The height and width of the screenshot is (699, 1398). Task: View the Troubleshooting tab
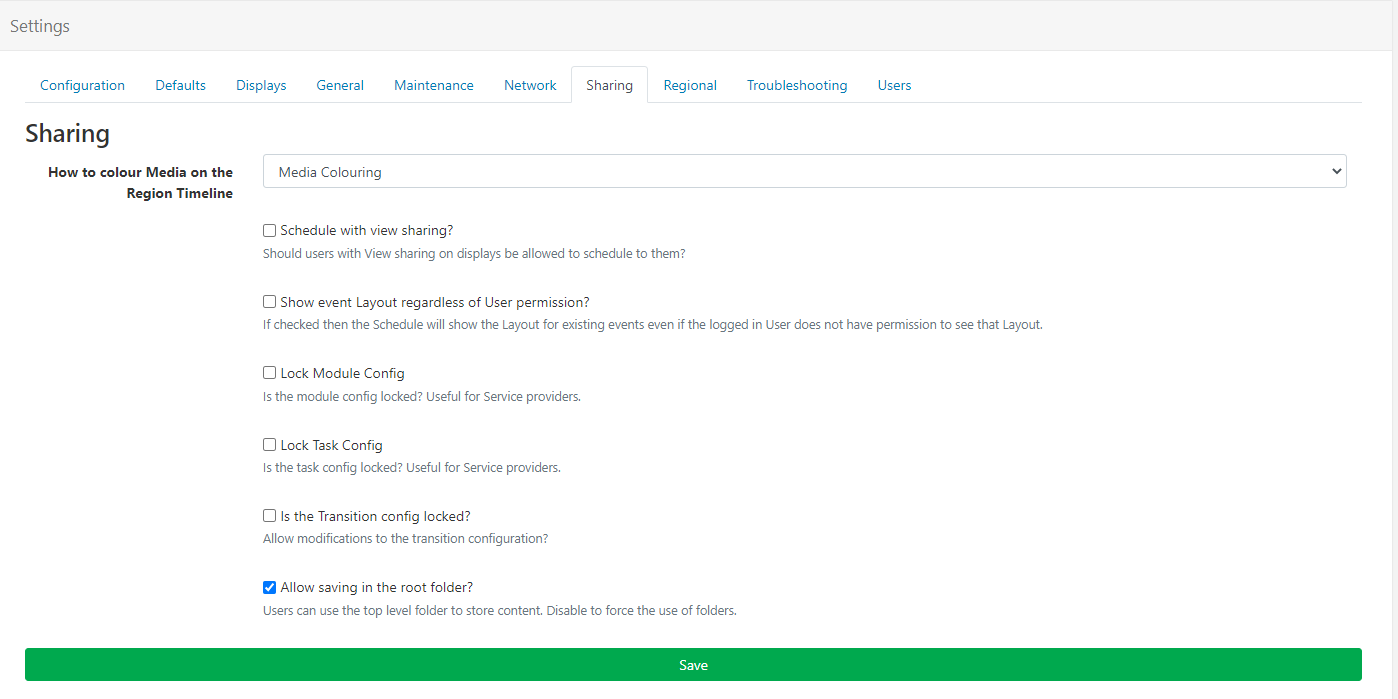(x=796, y=85)
